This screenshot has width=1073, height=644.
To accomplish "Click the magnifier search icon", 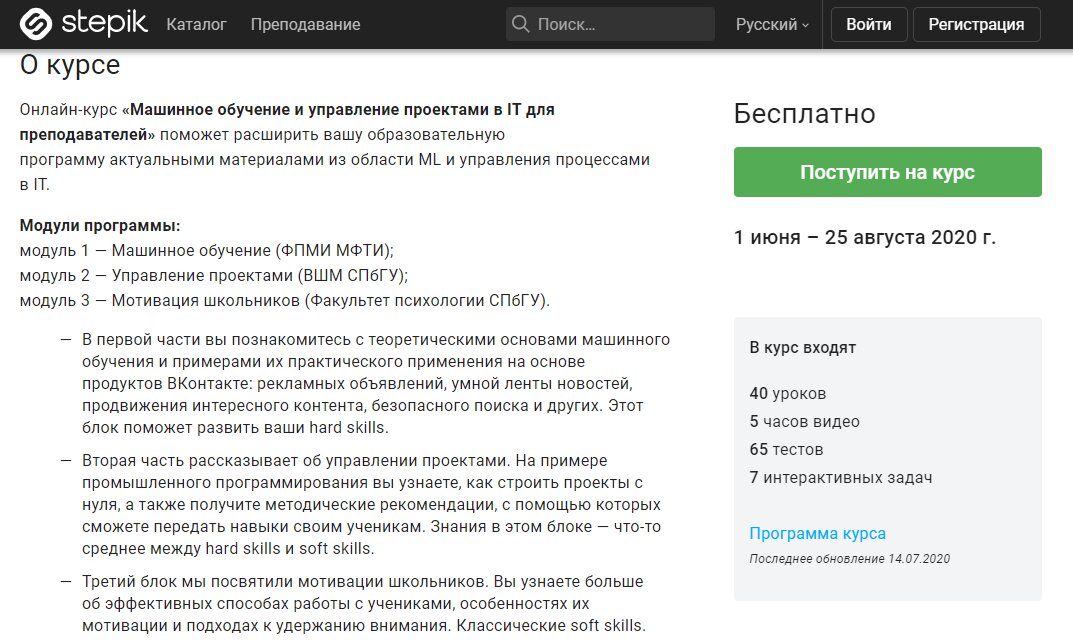I will (520, 25).
